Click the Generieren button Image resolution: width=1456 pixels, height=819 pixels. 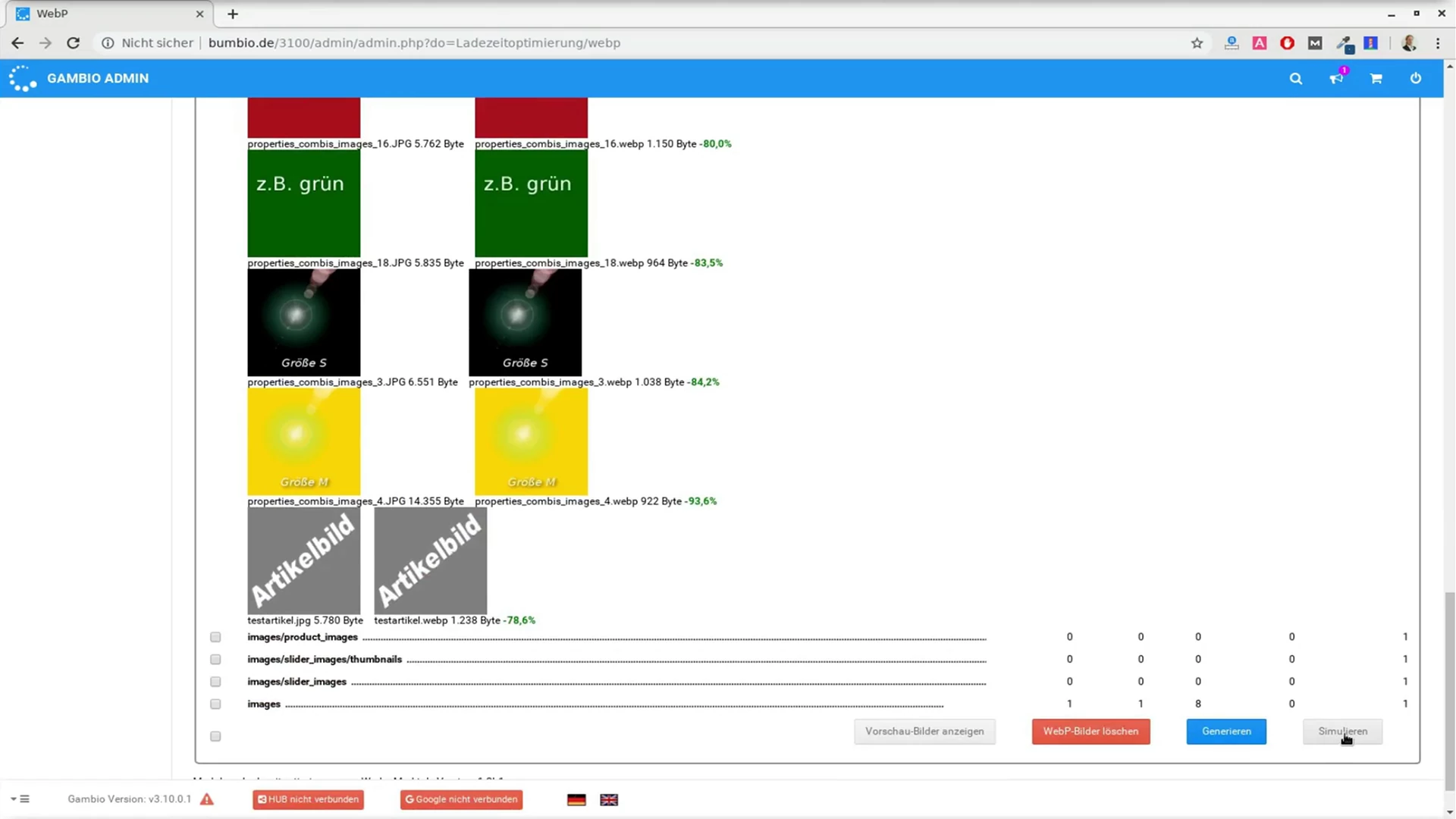(x=1225, y=731)
